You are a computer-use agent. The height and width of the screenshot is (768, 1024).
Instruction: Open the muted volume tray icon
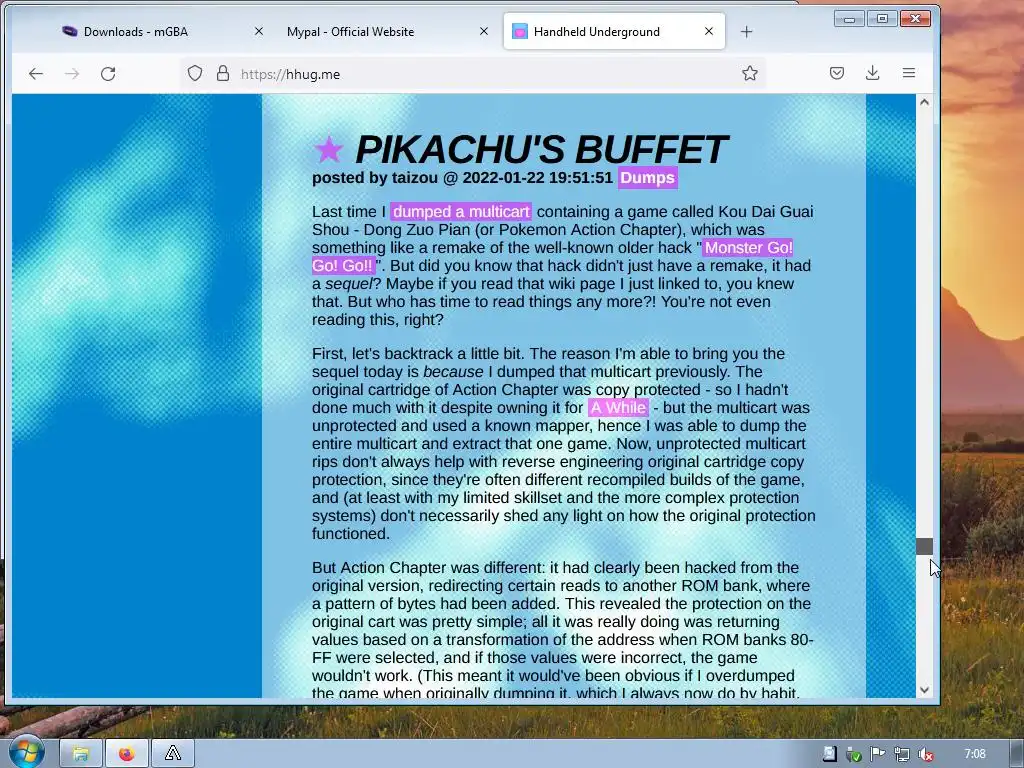pos(925,754)
